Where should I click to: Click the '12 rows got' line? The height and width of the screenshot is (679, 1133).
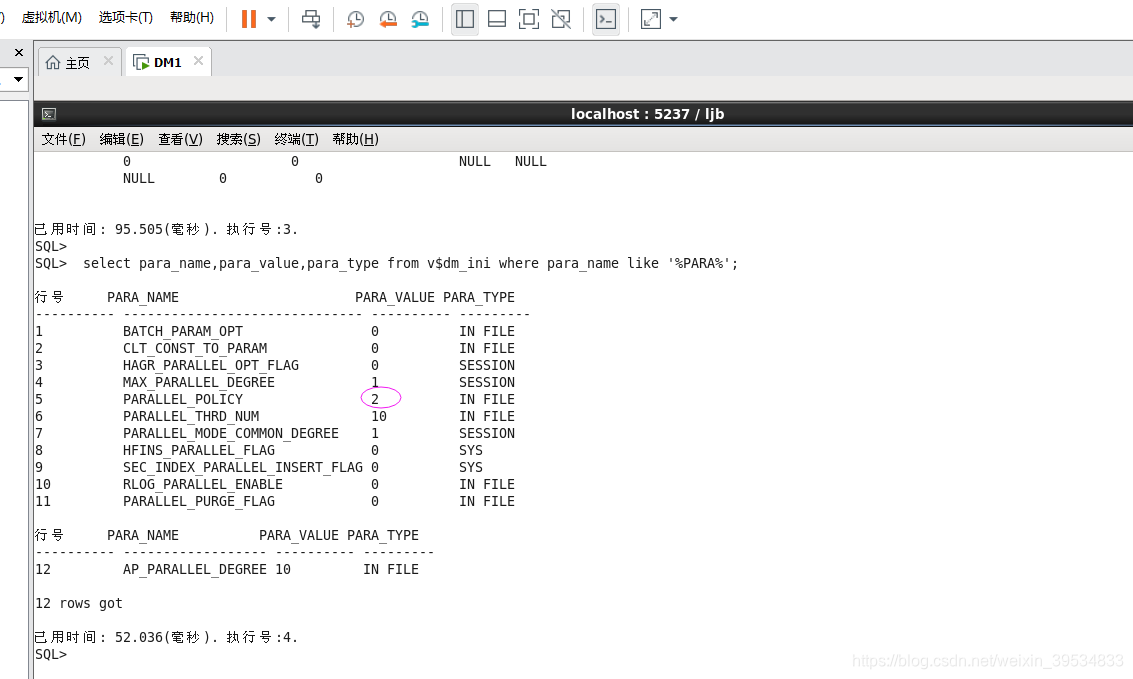tap(79, 603)
